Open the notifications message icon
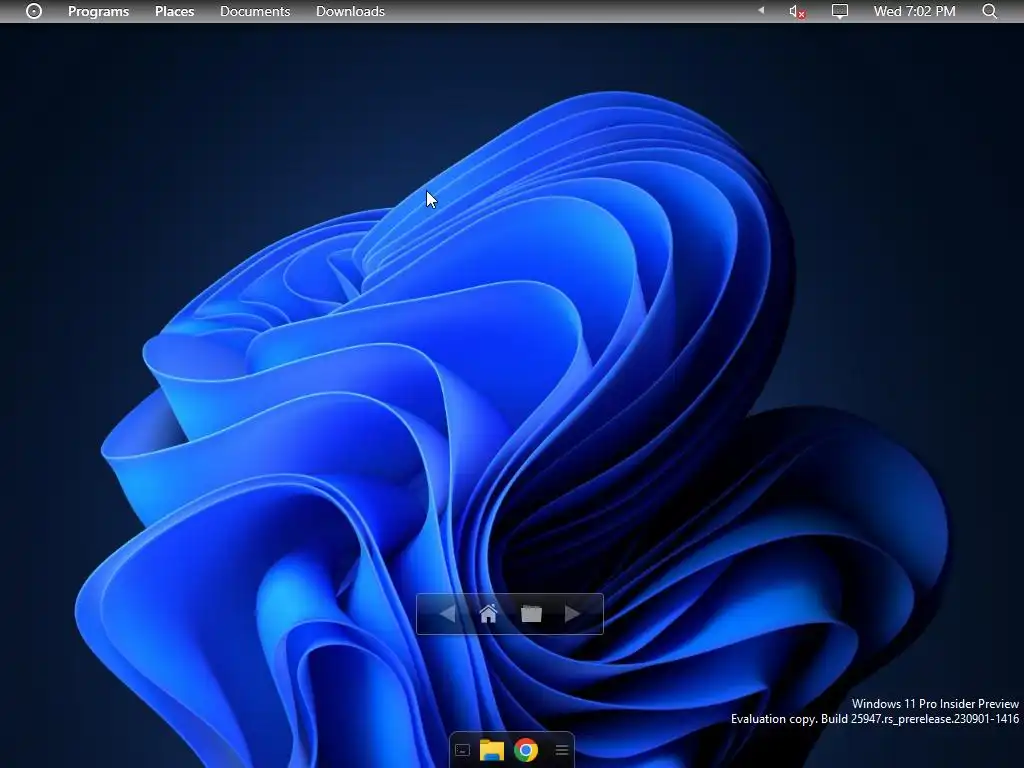Screen dimensions: 1024x768 click(x=840, y=11)
